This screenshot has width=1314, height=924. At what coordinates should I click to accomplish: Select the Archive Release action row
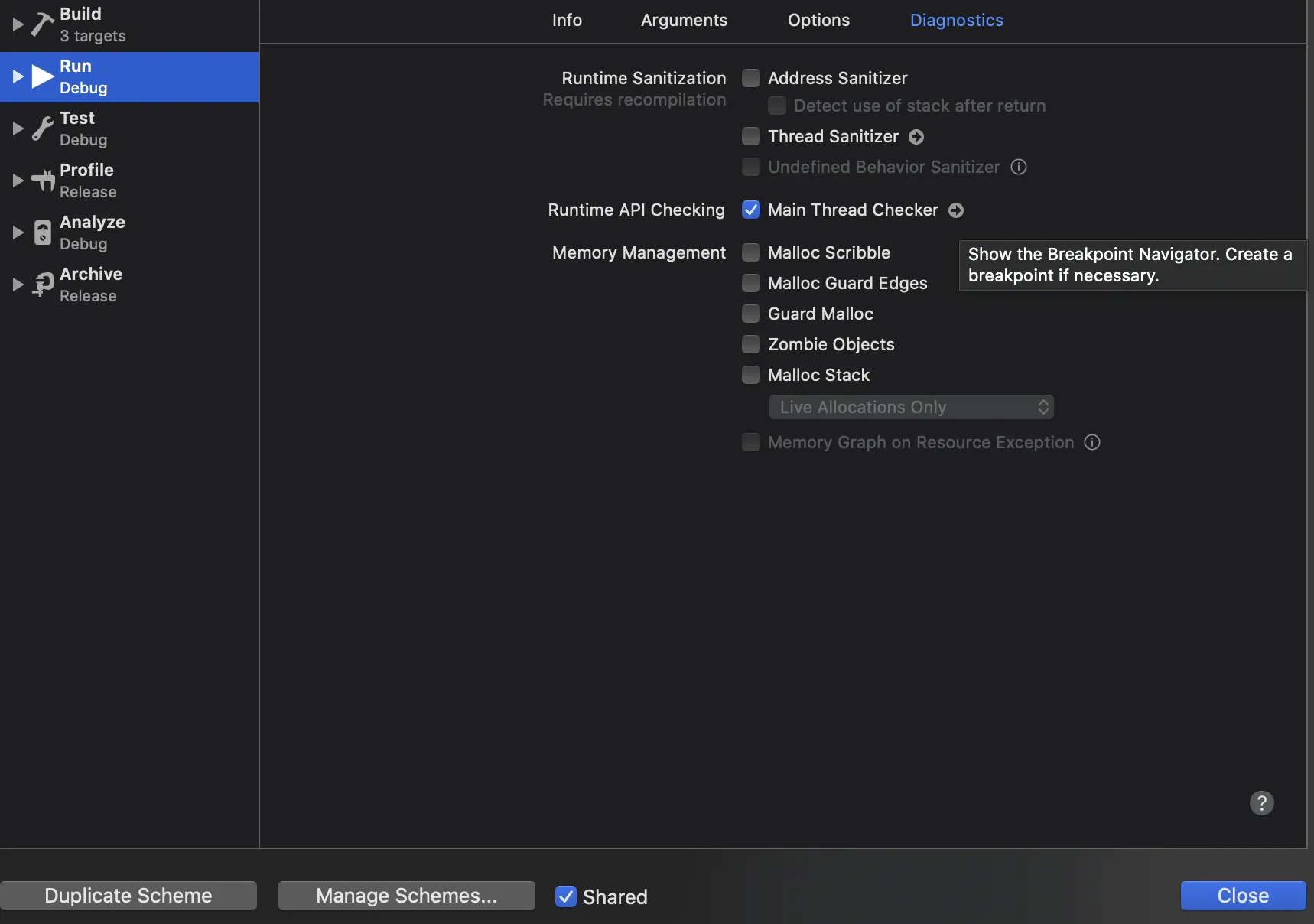(129, 285)
